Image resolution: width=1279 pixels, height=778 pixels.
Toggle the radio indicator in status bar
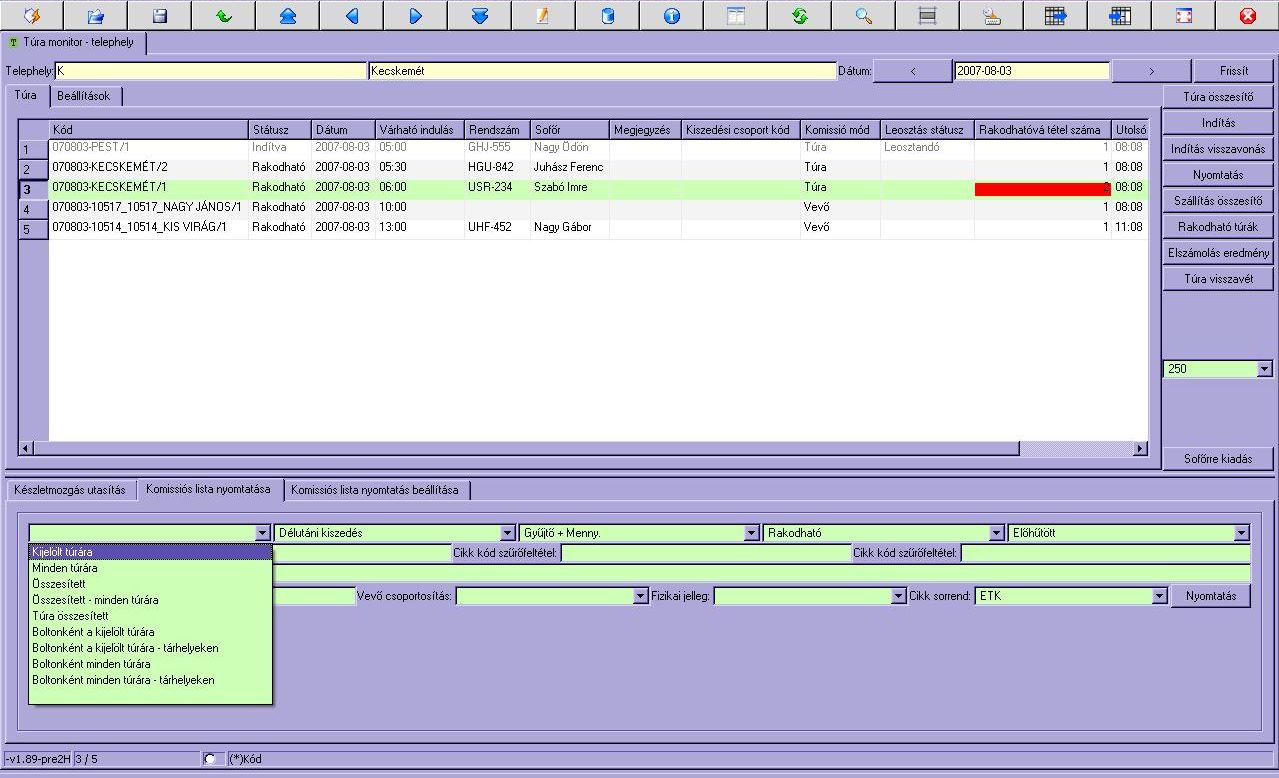(210, 759)
